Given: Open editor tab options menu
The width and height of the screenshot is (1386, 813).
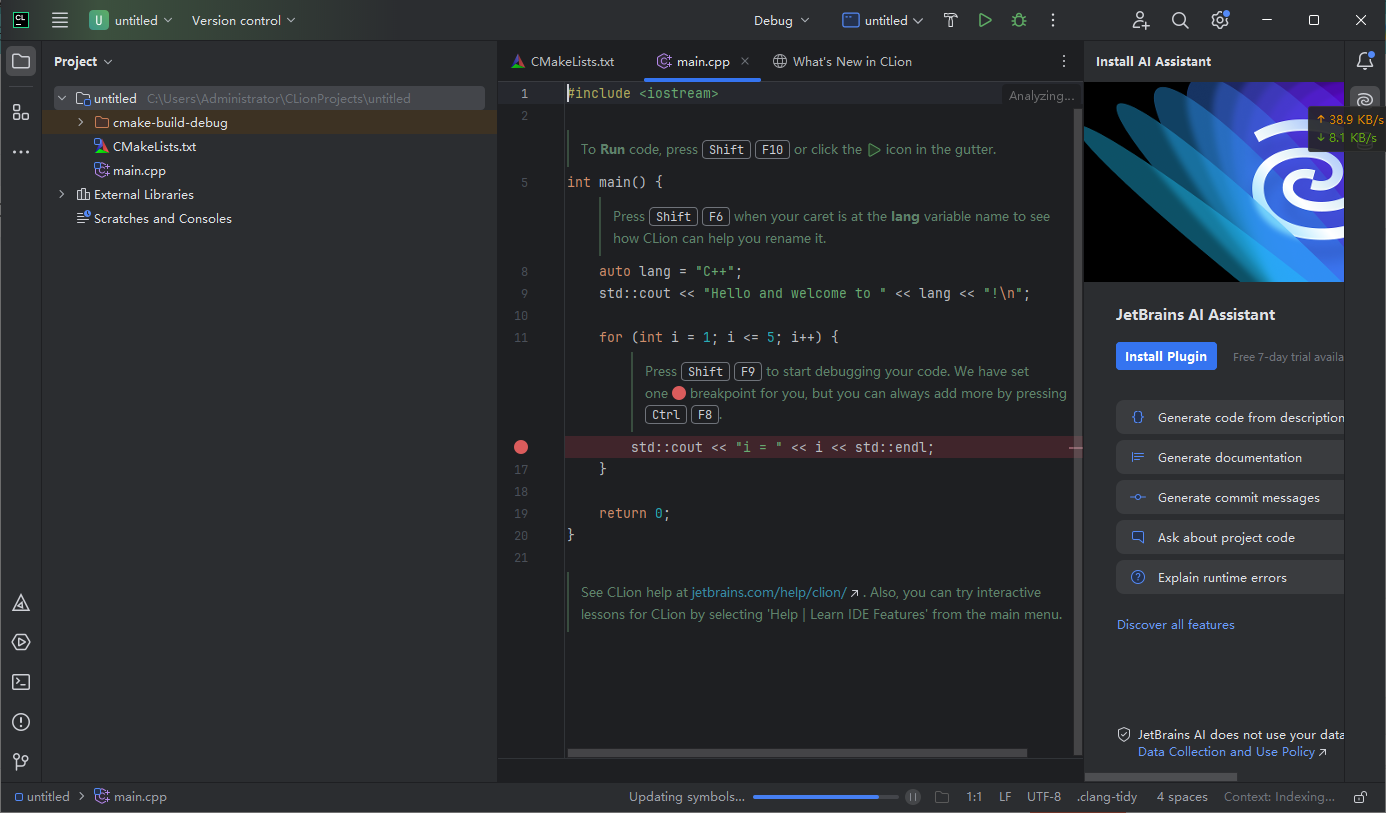Looking at the screenshot, I should pyautogui.click(x=1064, y=61).
